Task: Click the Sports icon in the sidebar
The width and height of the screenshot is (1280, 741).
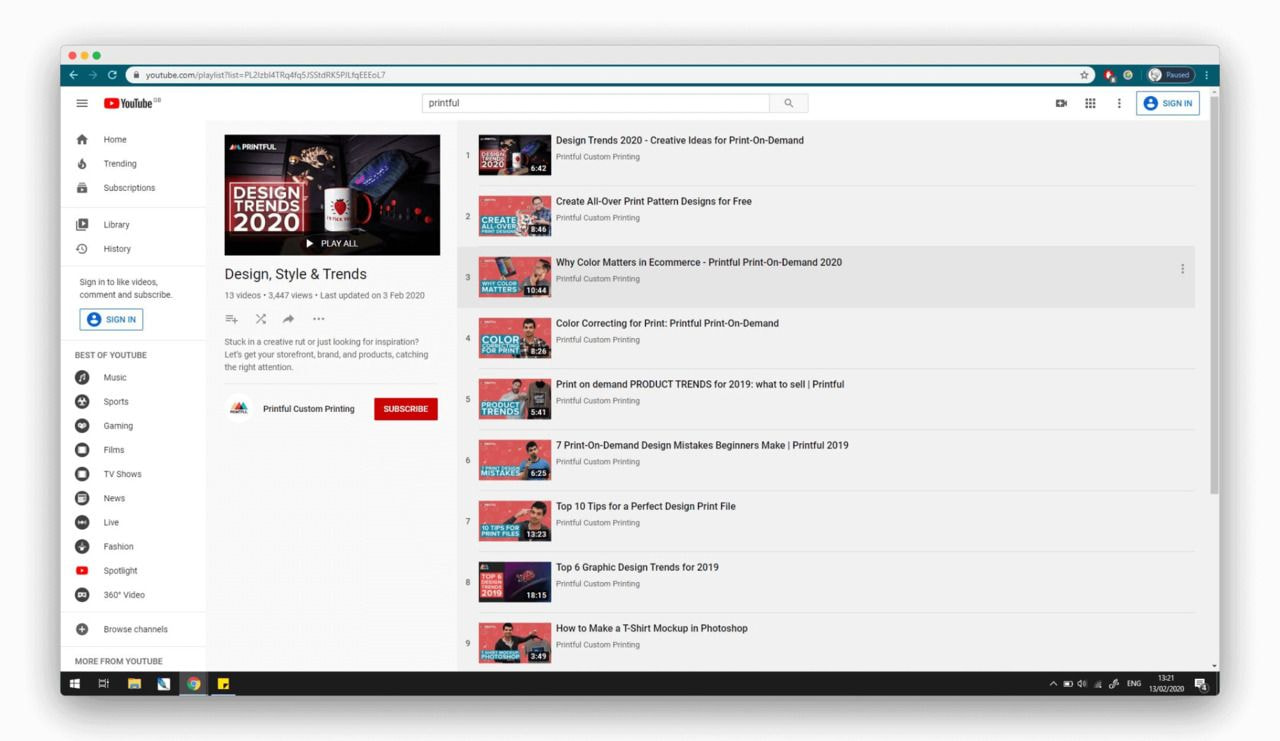Action: point(82,402)
